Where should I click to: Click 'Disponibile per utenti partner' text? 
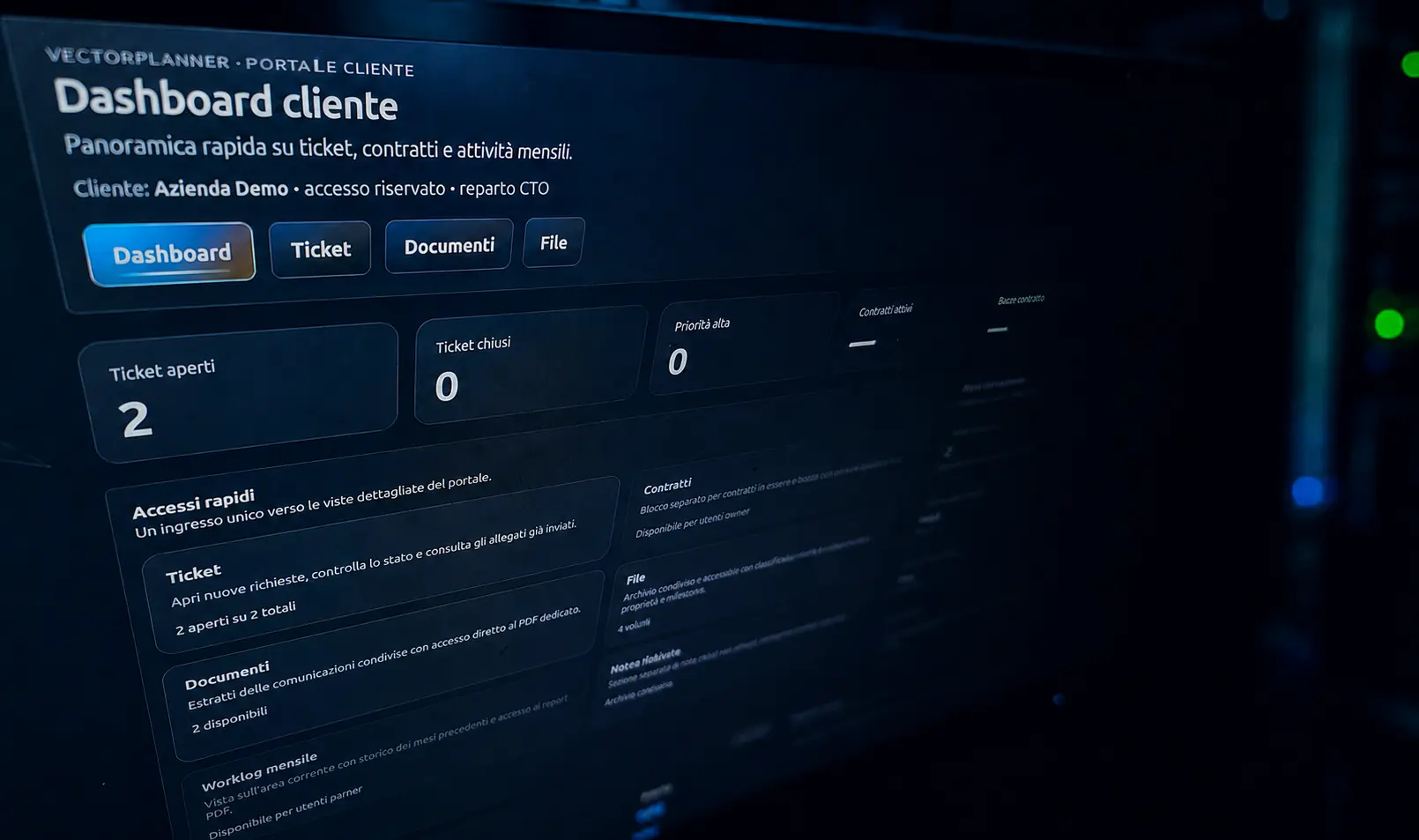(x=286, y=812)
